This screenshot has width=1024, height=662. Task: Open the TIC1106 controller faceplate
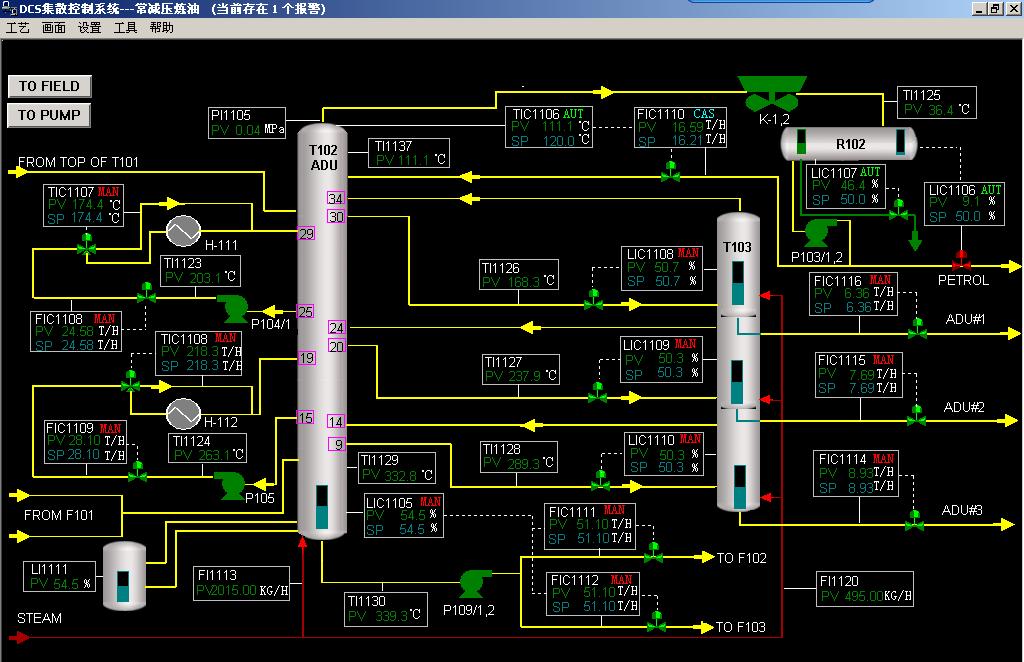549,127
